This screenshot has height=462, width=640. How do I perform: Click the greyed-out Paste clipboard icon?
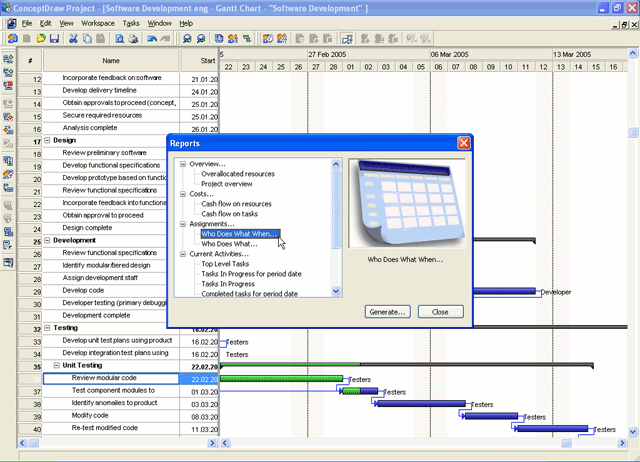(x=100, y=39)
